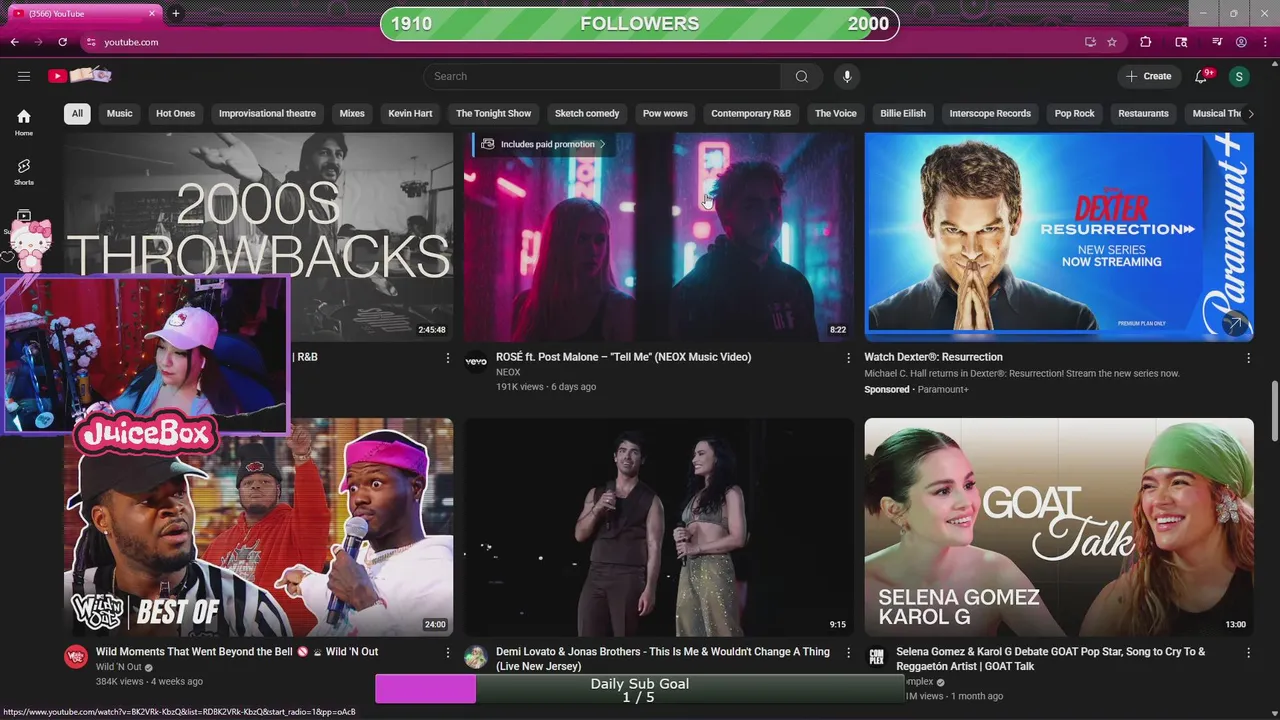
Task: Select the Billie Eilish chip
Action: tap(903, 113)
